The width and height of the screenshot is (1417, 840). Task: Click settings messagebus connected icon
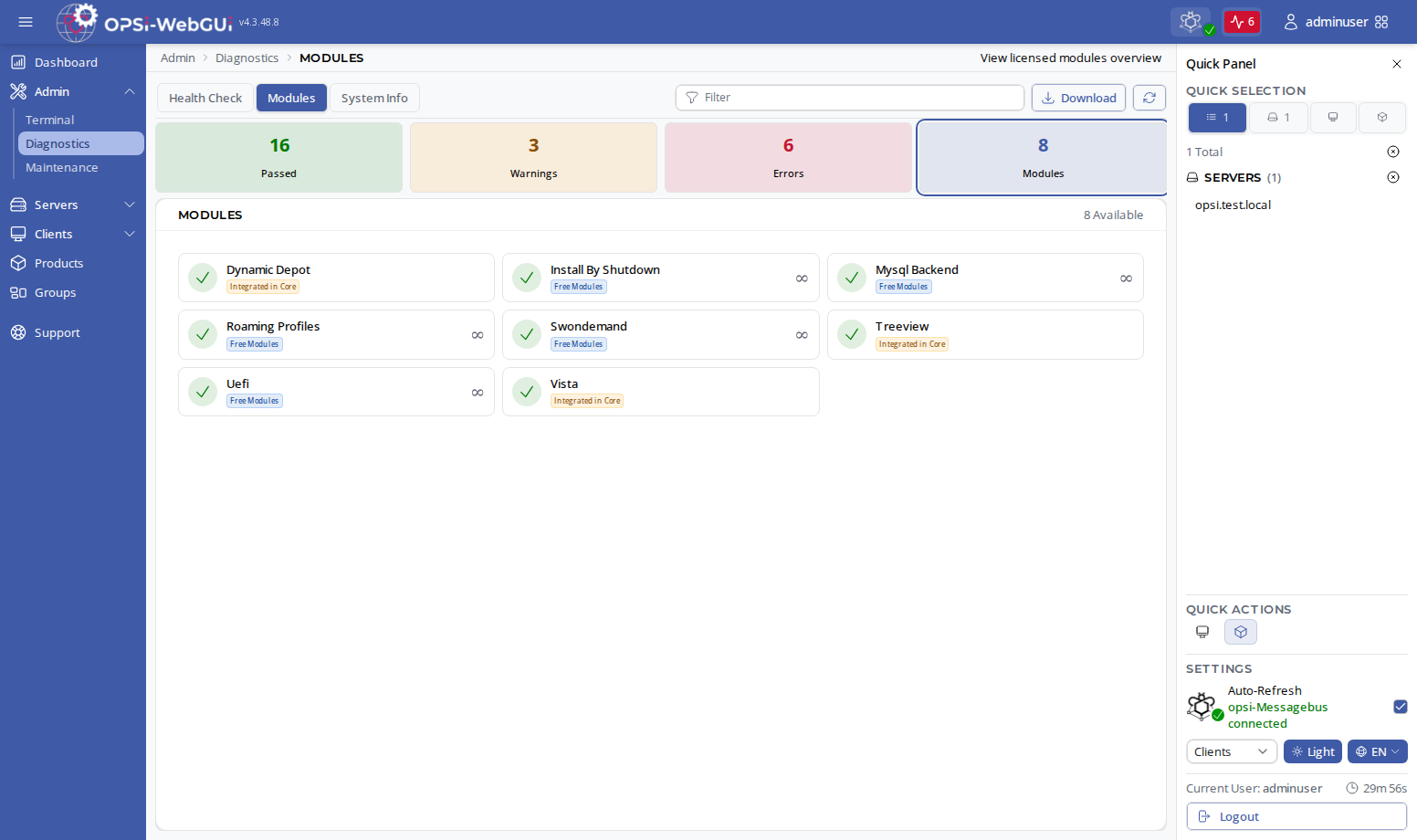pyautogui.click(x=1204, y=707)
